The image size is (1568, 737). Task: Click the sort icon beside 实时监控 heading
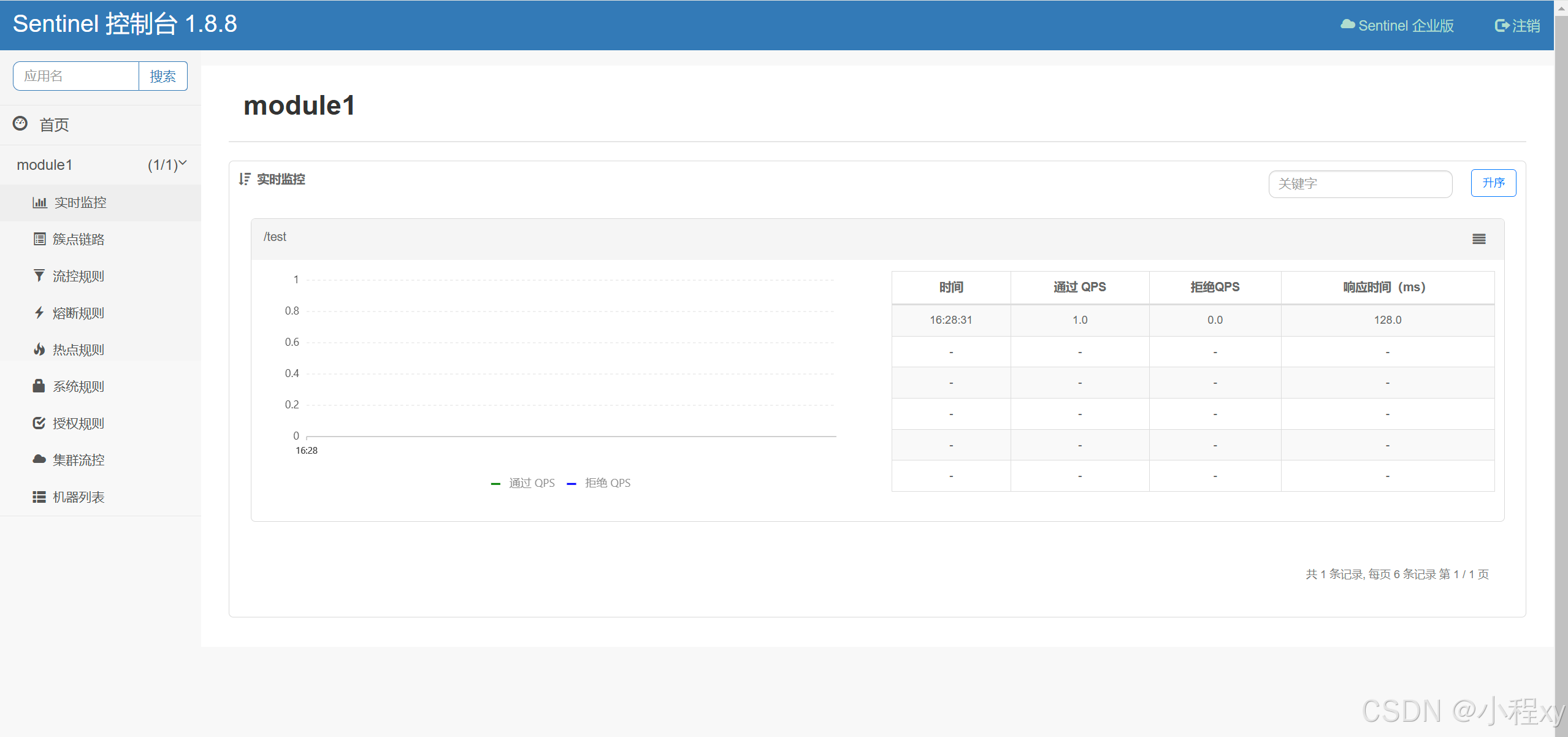[245, 179]
